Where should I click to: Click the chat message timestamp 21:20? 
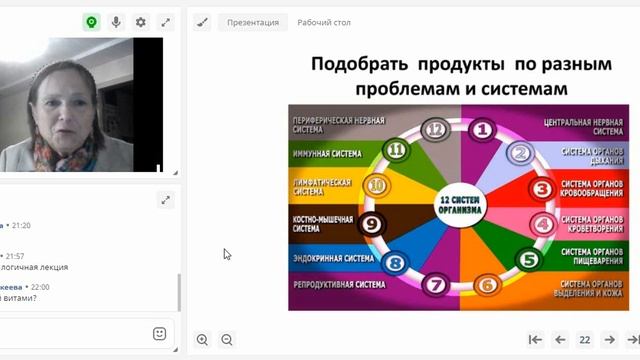[21, 225]
